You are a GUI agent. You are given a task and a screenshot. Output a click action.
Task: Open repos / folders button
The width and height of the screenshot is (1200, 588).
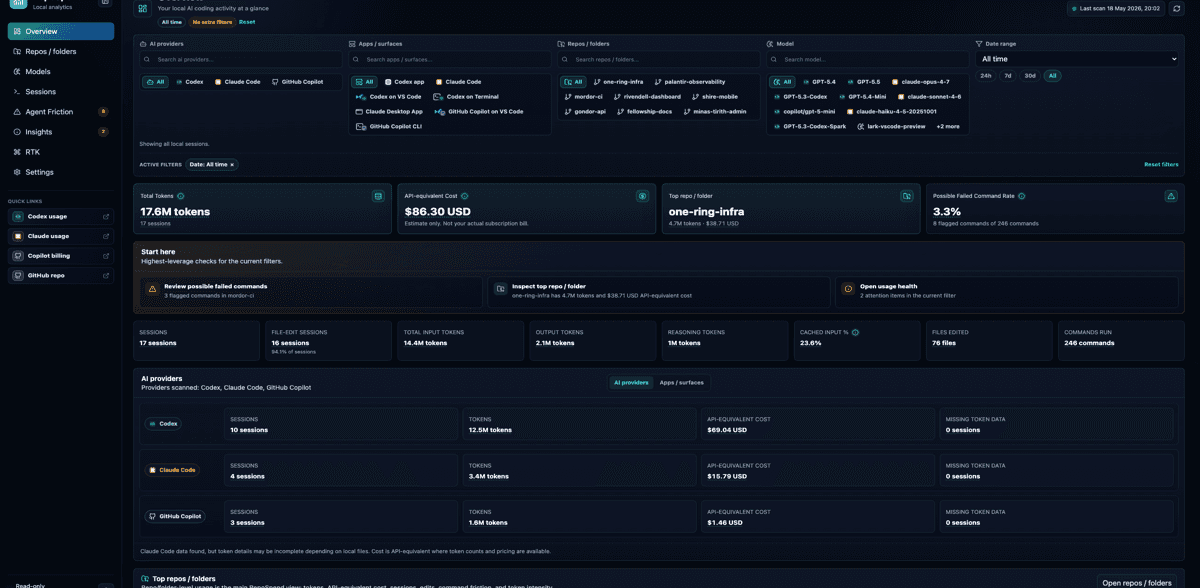[x=1137, y=582]
